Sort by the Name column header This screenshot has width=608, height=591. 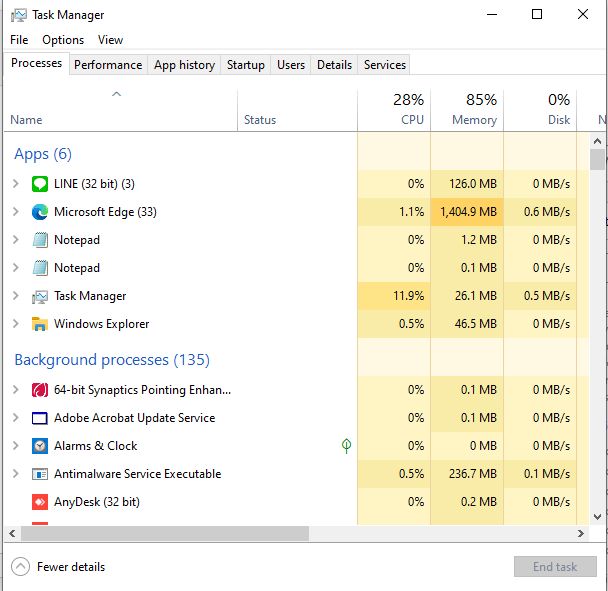(121, 111)
